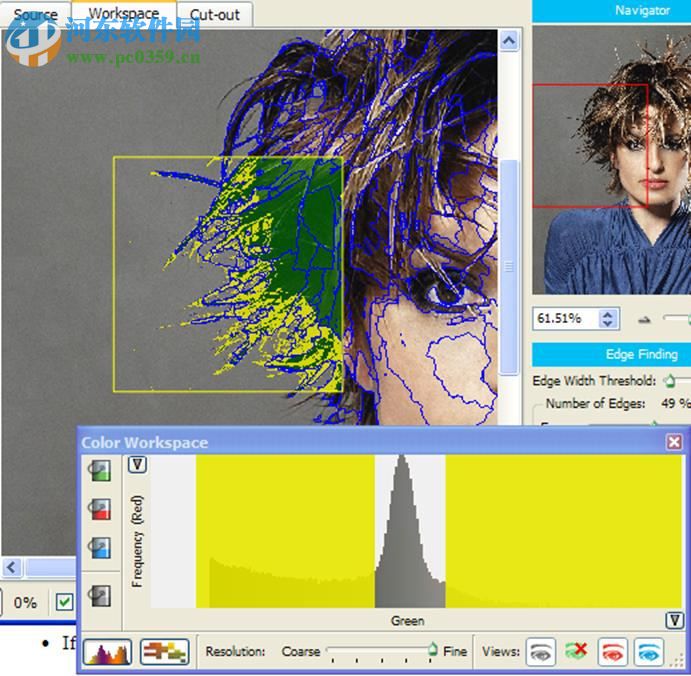The image size is (691, 676).
Task: Click the green arrows red X view icon
Action: 576,651
